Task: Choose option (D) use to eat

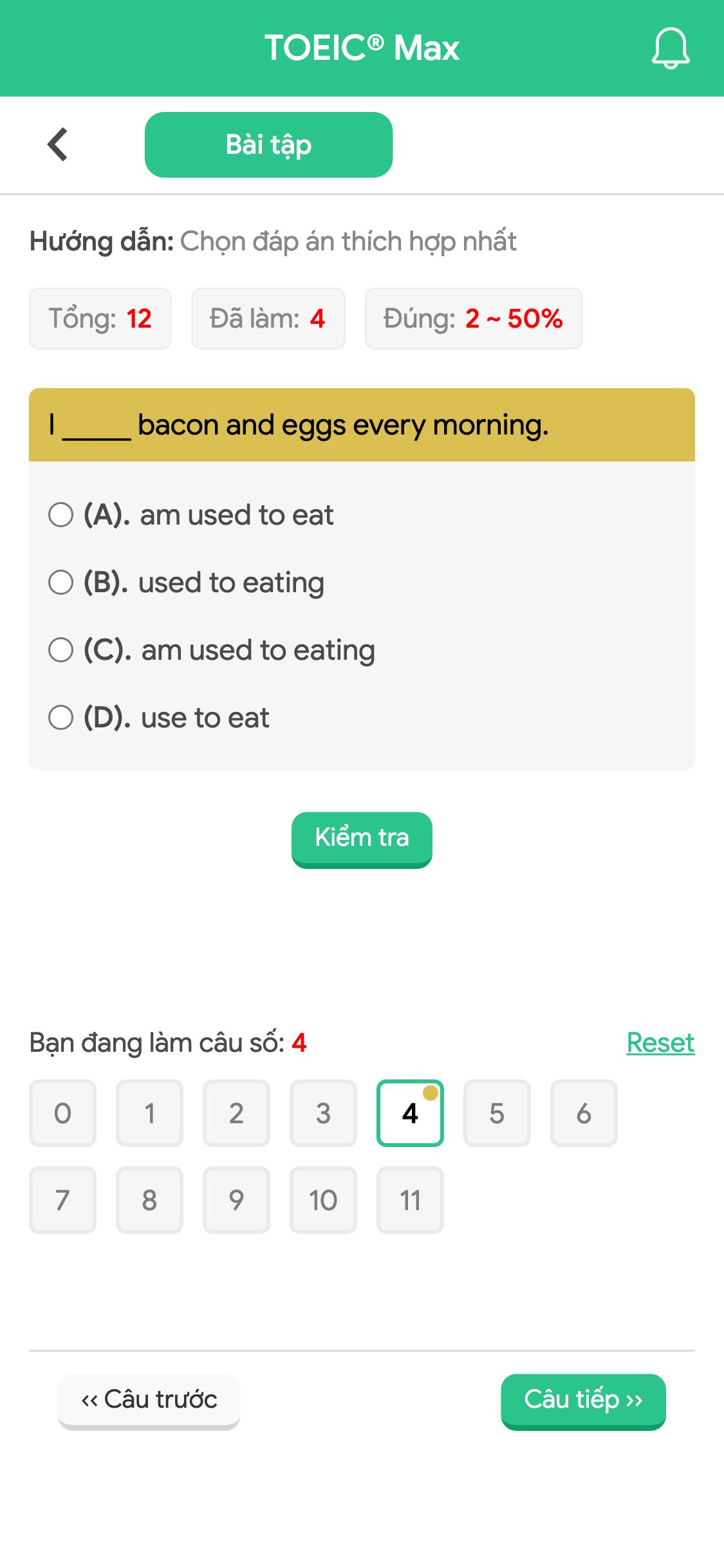Action: pyautogui.click(x=159, y=718)
